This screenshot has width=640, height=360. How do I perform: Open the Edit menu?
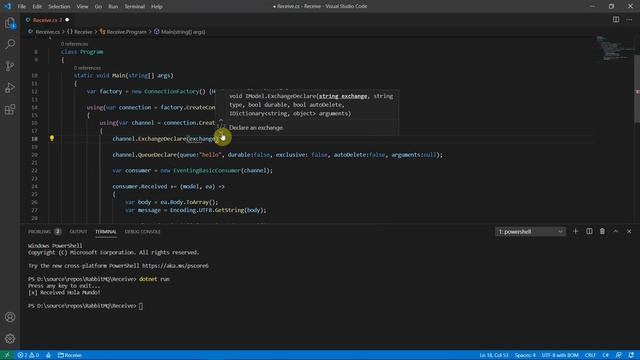(x=37, y=7)
